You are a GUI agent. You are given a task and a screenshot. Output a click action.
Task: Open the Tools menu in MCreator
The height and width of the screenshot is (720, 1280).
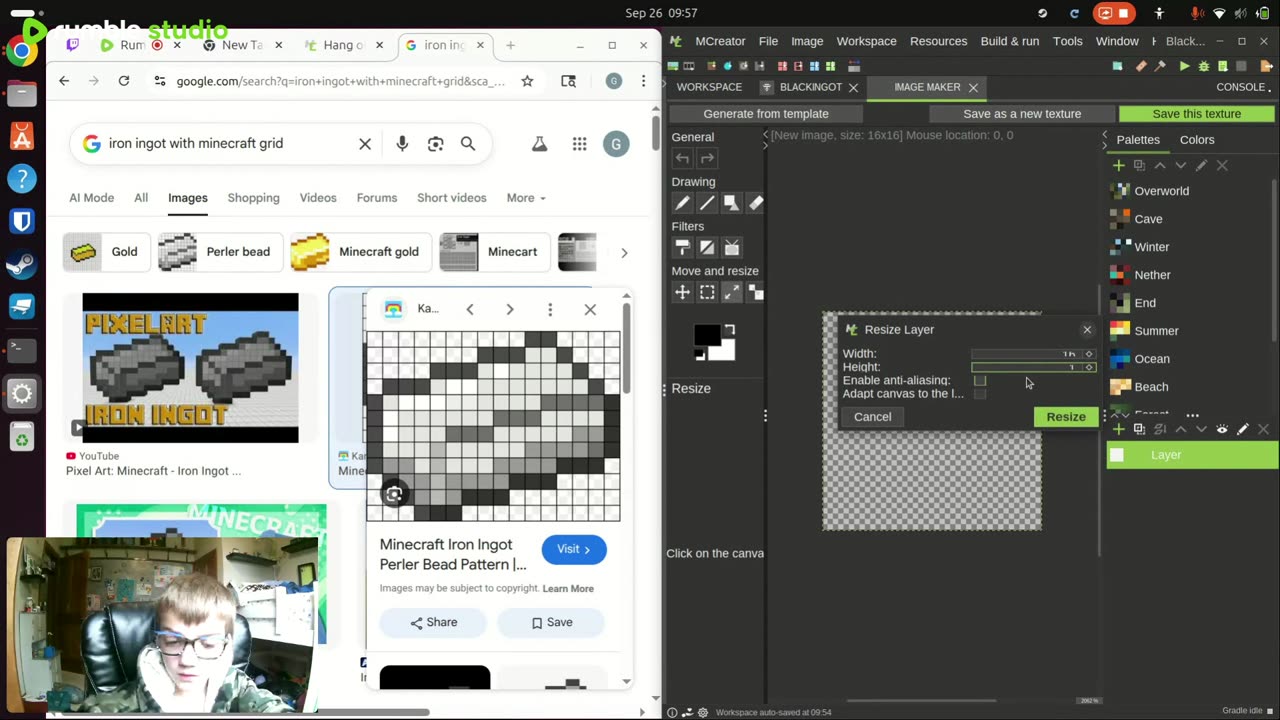coord(1068,41)
